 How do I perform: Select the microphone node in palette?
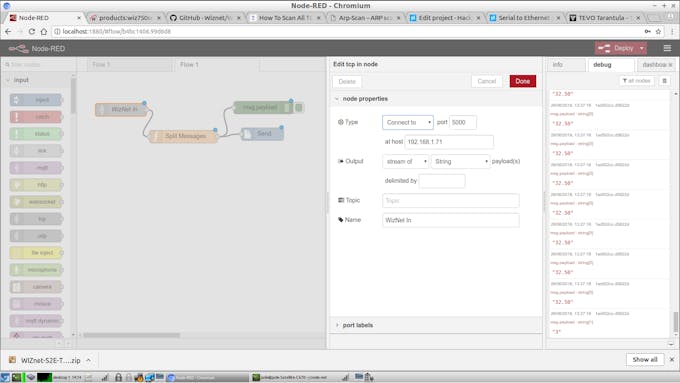[36, 270]
